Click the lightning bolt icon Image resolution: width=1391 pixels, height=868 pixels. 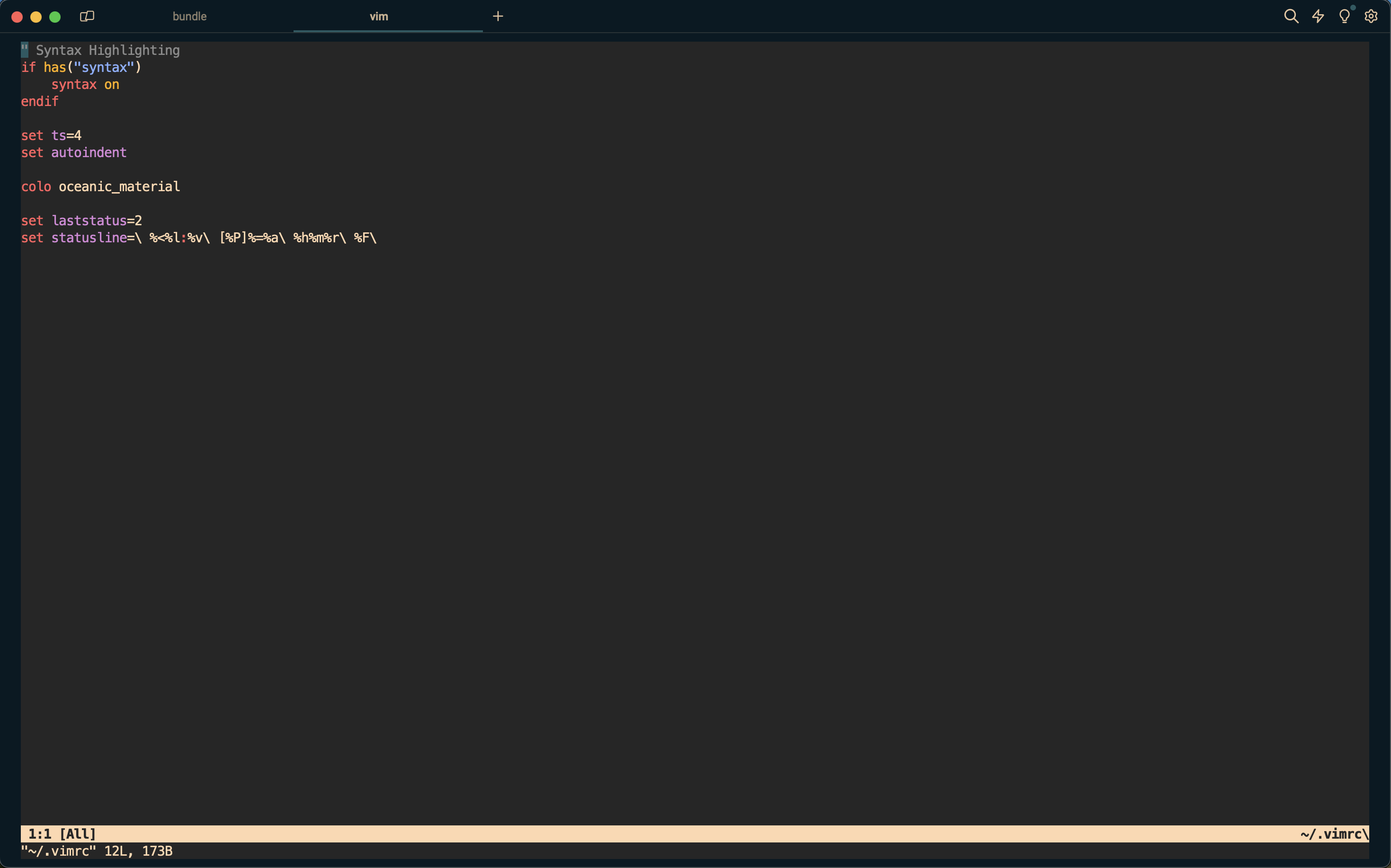[1318, 16]
